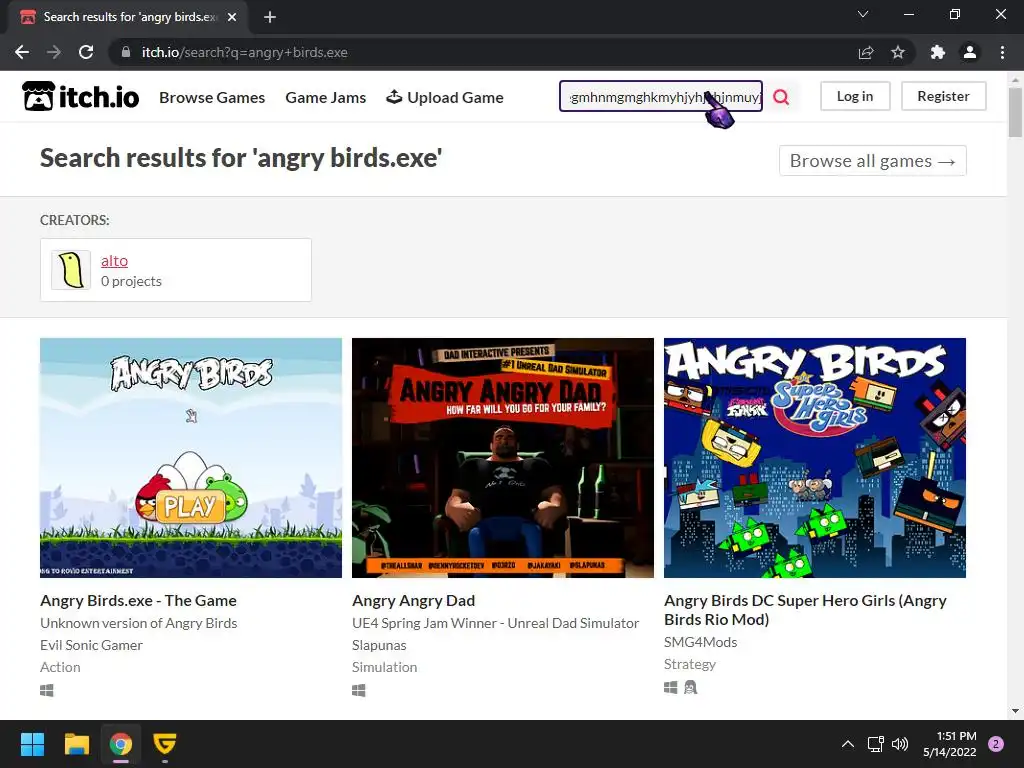The height and width of the screenshot is (768, 1024).
Task: Go back with the browser back arrow
Action: tap(22, 52)
